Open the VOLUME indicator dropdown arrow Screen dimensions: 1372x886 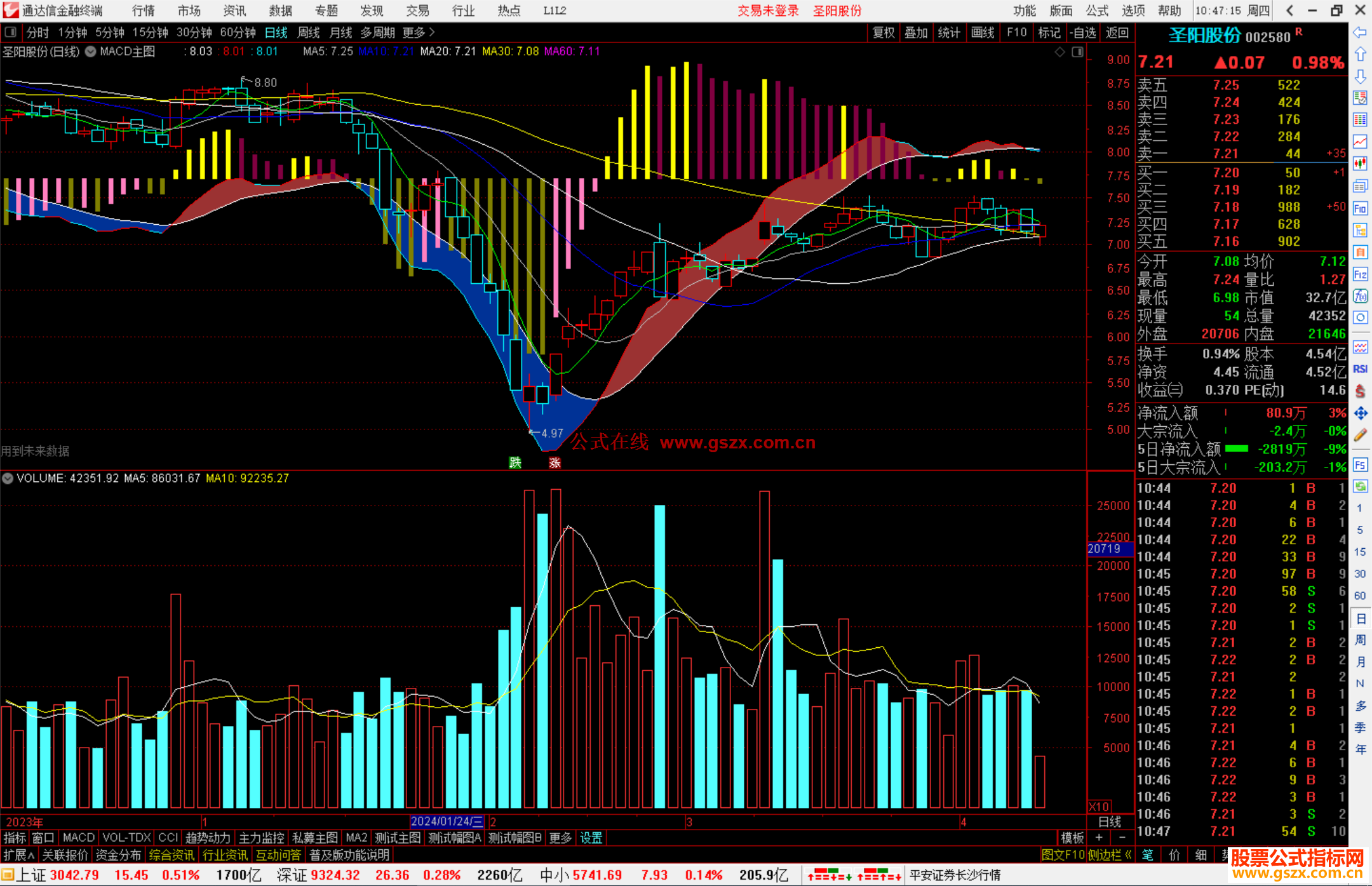8,478
